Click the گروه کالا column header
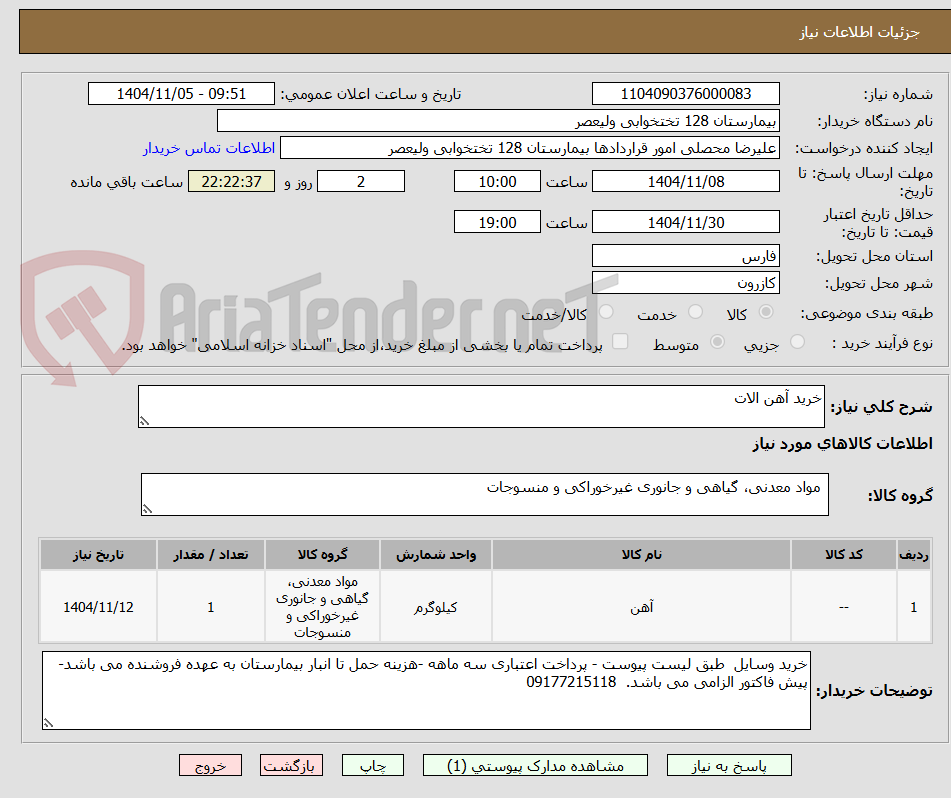Viewport: 951px width, 798px height. 322,555
